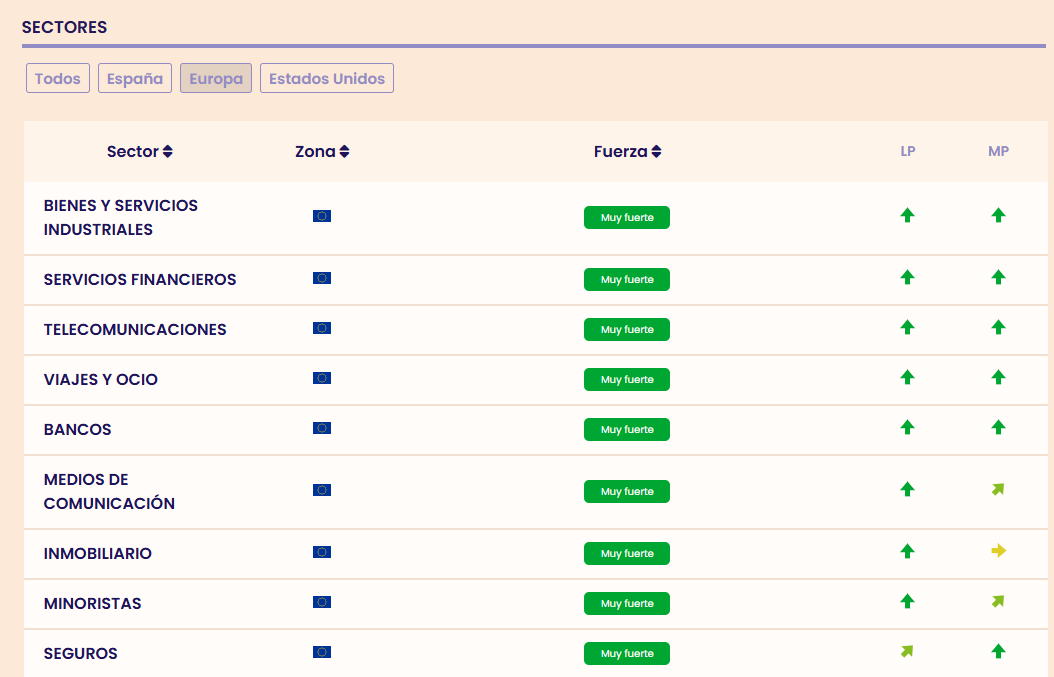Select the Europa filter tab
The image size is (1054, 677).
pos(216,79)
